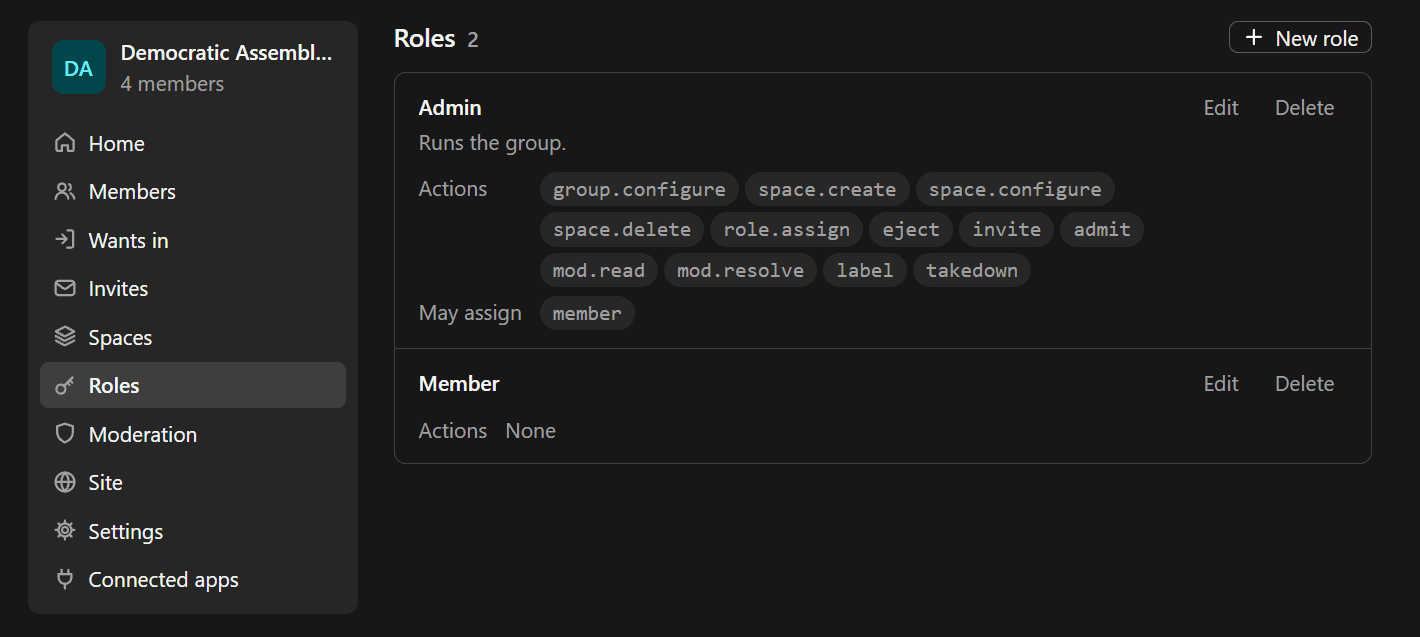The width and height of the screenshot is (1420, 637).
Task: Click the Democratic Assembly group name
Action: 226,53
